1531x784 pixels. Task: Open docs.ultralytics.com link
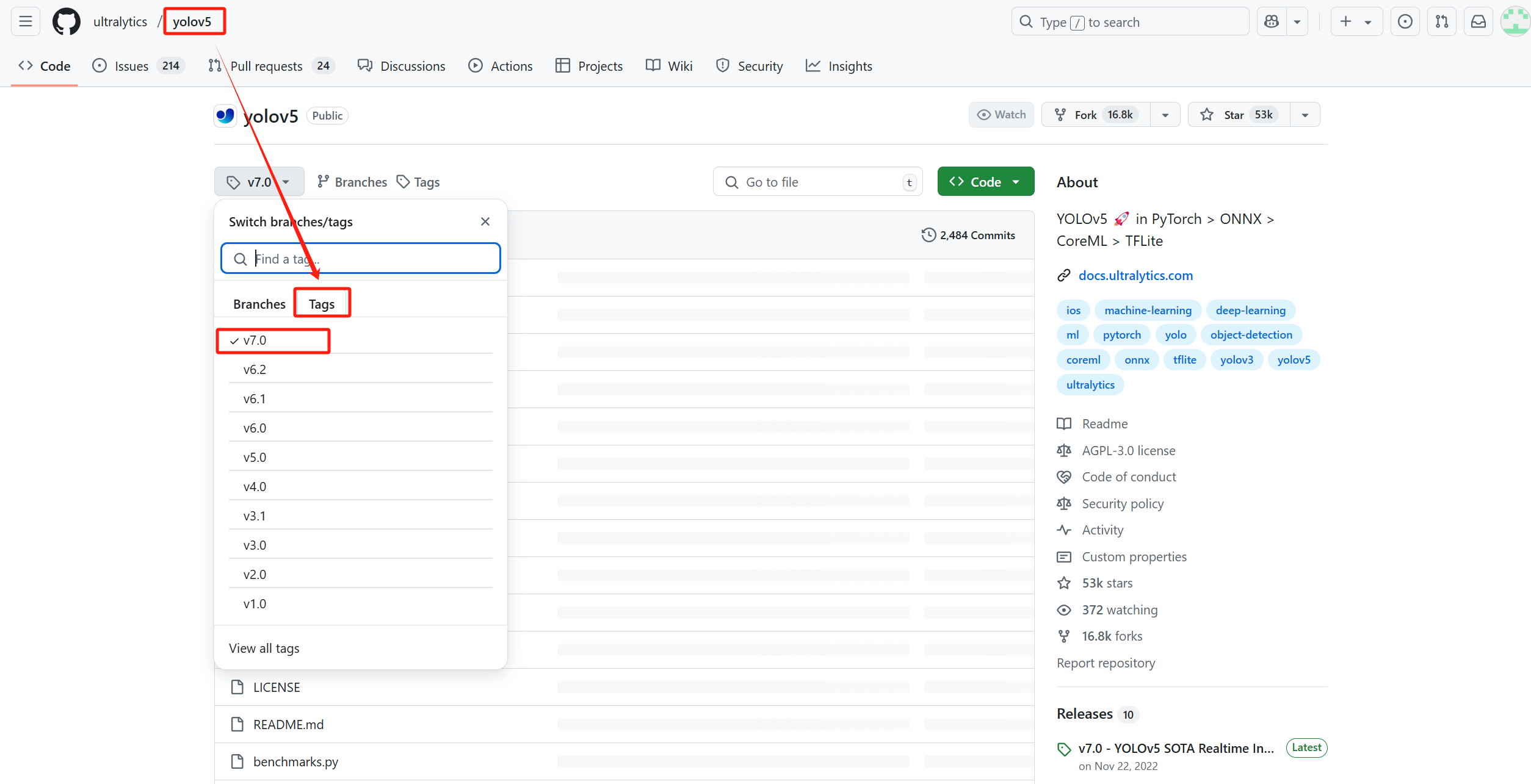(1135, 276)
